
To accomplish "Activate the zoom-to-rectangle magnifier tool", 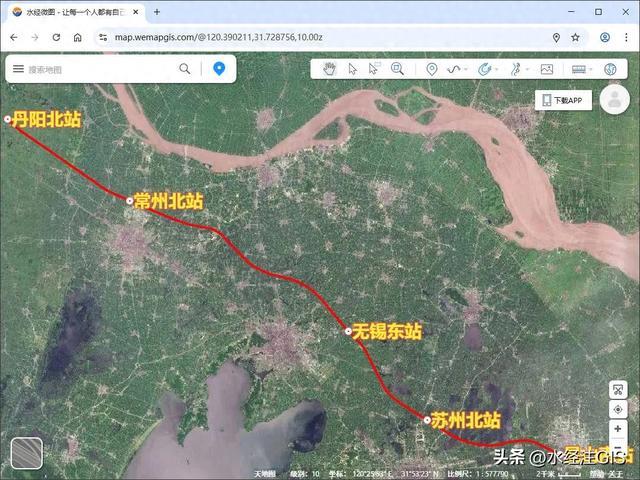I will 397,69.
